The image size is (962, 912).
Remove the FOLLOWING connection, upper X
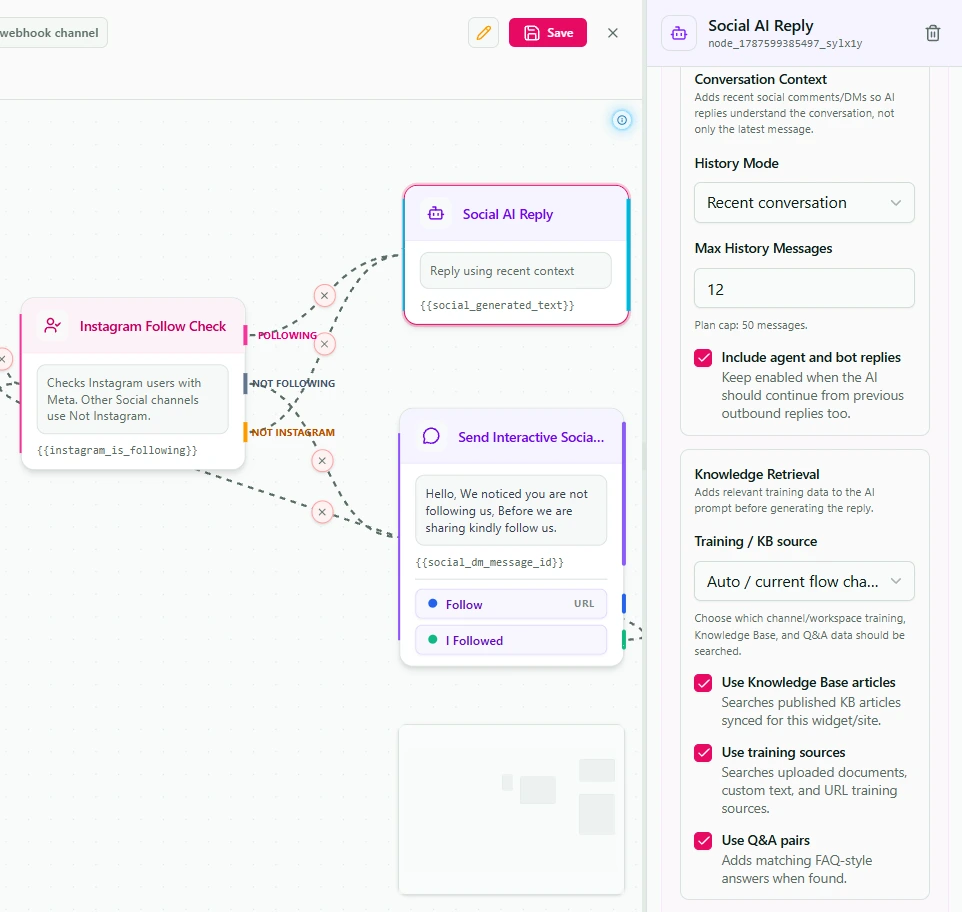pyautogui.click(x=325, y=296)
